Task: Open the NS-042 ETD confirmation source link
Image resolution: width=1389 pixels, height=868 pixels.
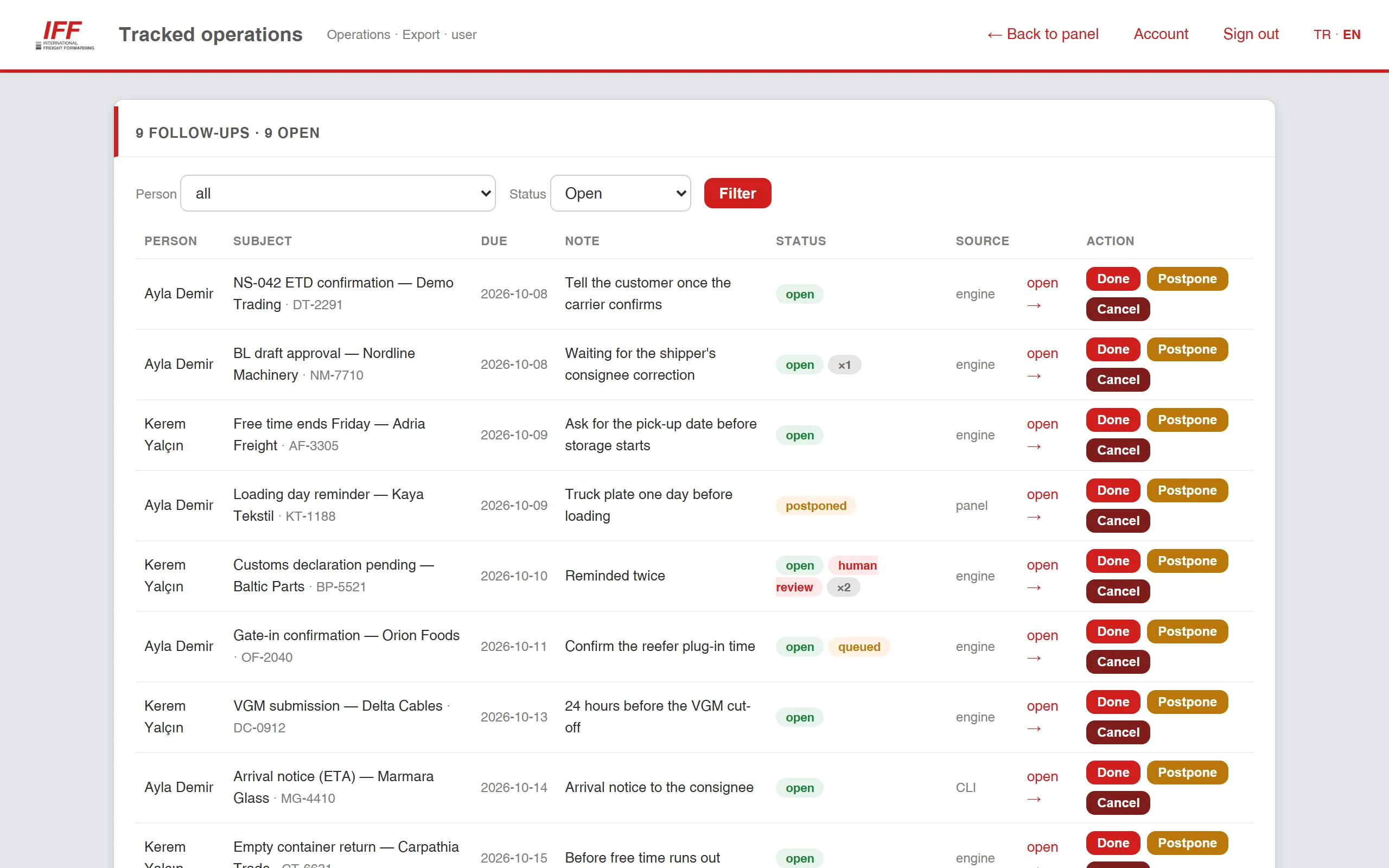Action: click(1042, 294)
